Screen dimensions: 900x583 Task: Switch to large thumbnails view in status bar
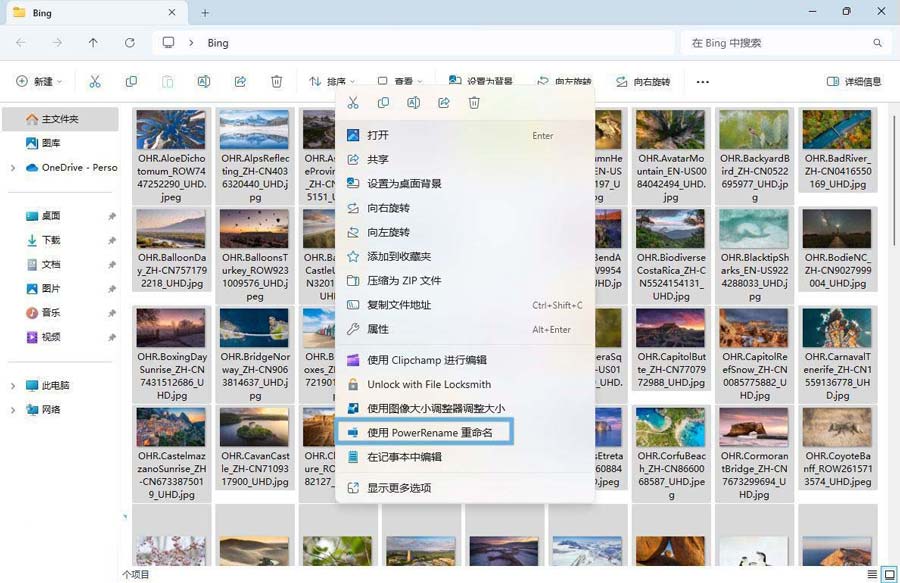point(888,574)
